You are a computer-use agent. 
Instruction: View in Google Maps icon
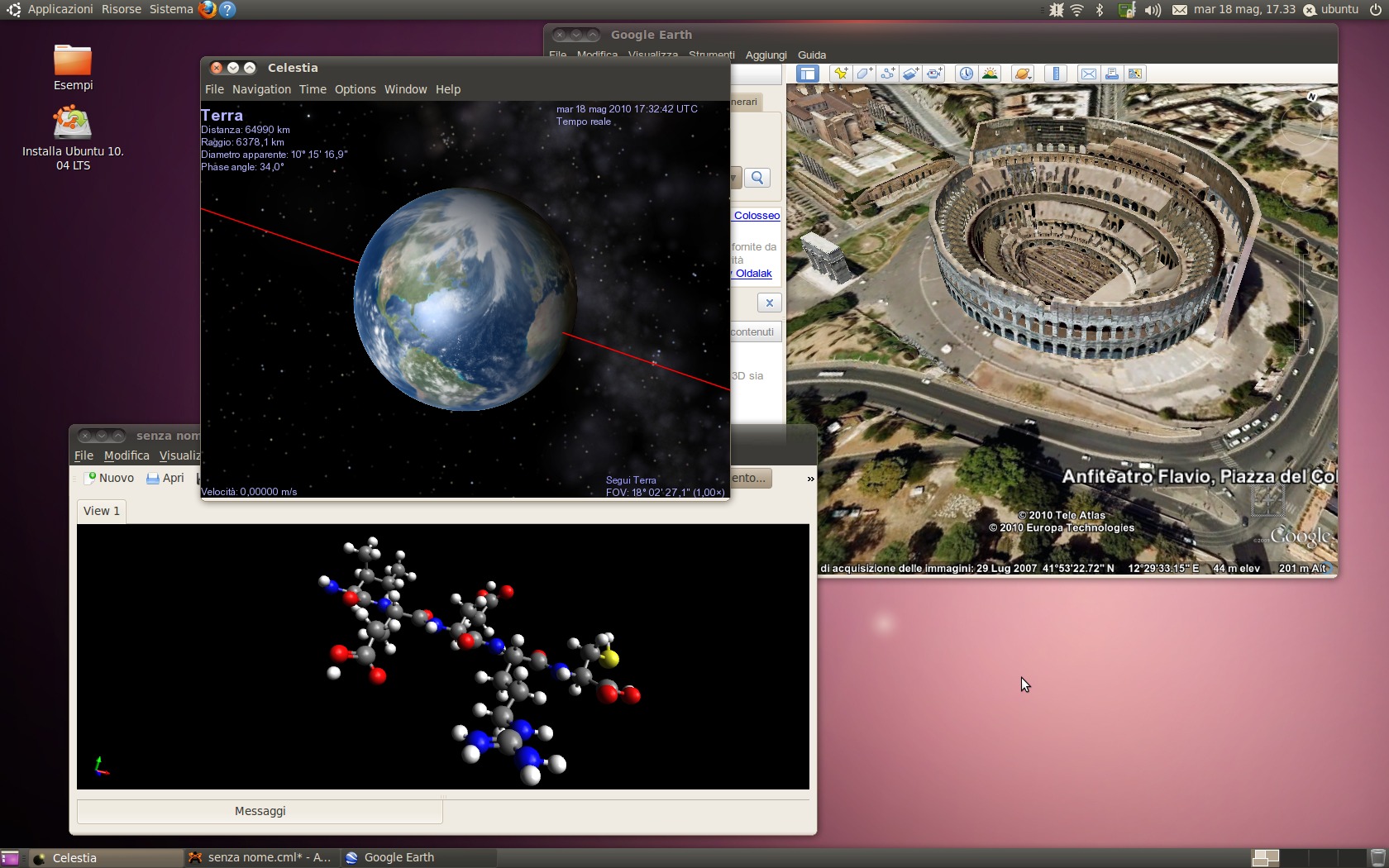[x=1135, y=74]
